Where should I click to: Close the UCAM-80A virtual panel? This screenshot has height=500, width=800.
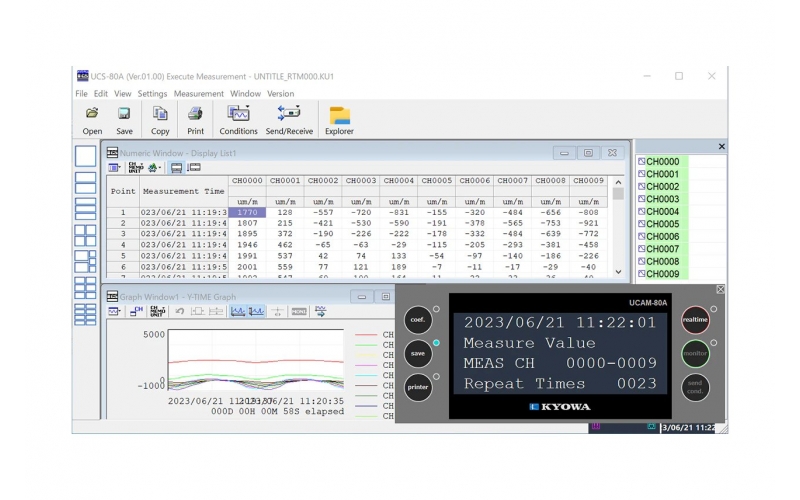tap(720, 289)
